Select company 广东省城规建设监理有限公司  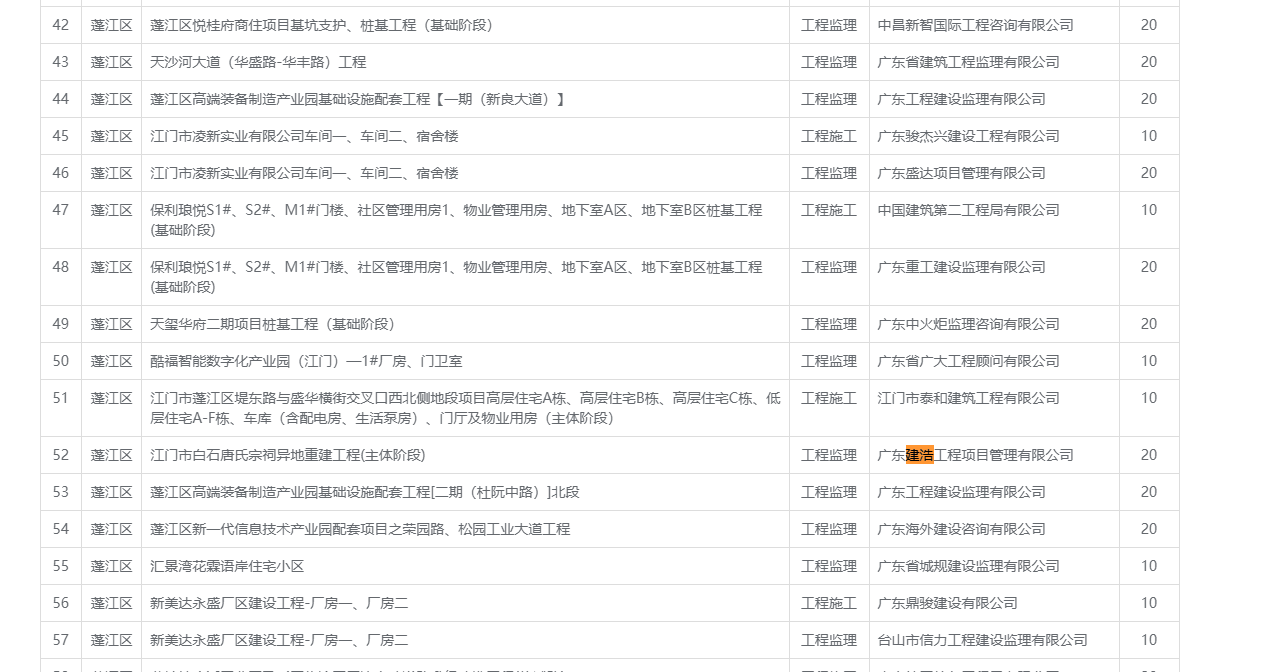(968, 566)
